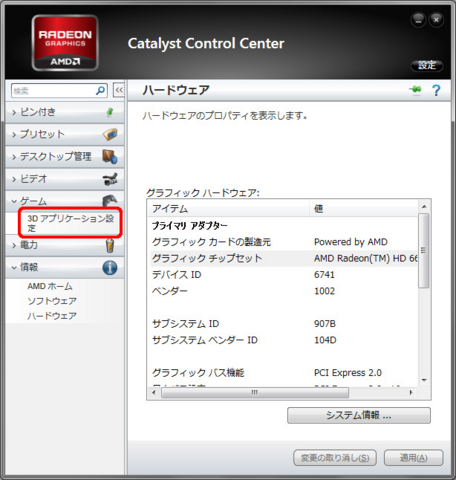Select the デバイス ID row
Image resolution: width=456 pixels, height=480 pixels.
(283, 275)
